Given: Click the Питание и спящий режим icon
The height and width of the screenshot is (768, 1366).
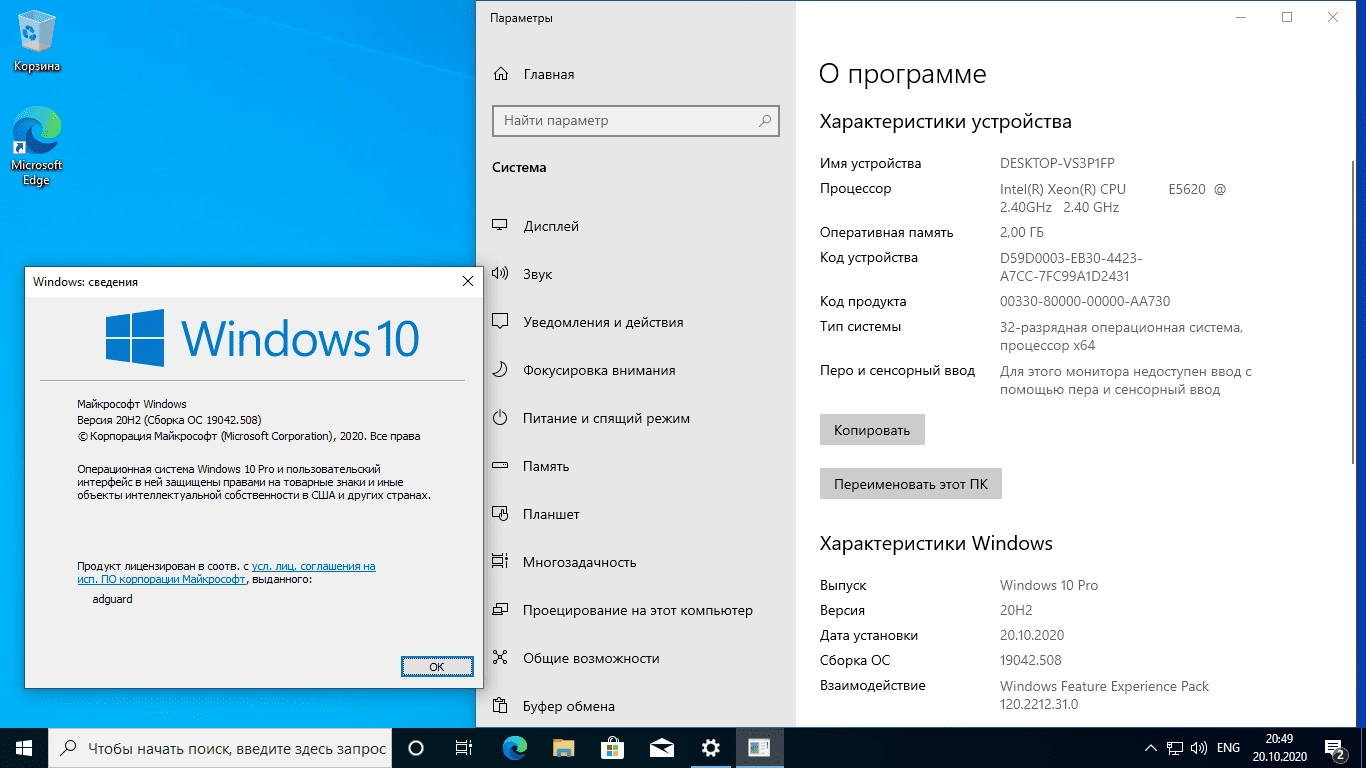Looking at the screenshot, I should [x=501, y=418].
